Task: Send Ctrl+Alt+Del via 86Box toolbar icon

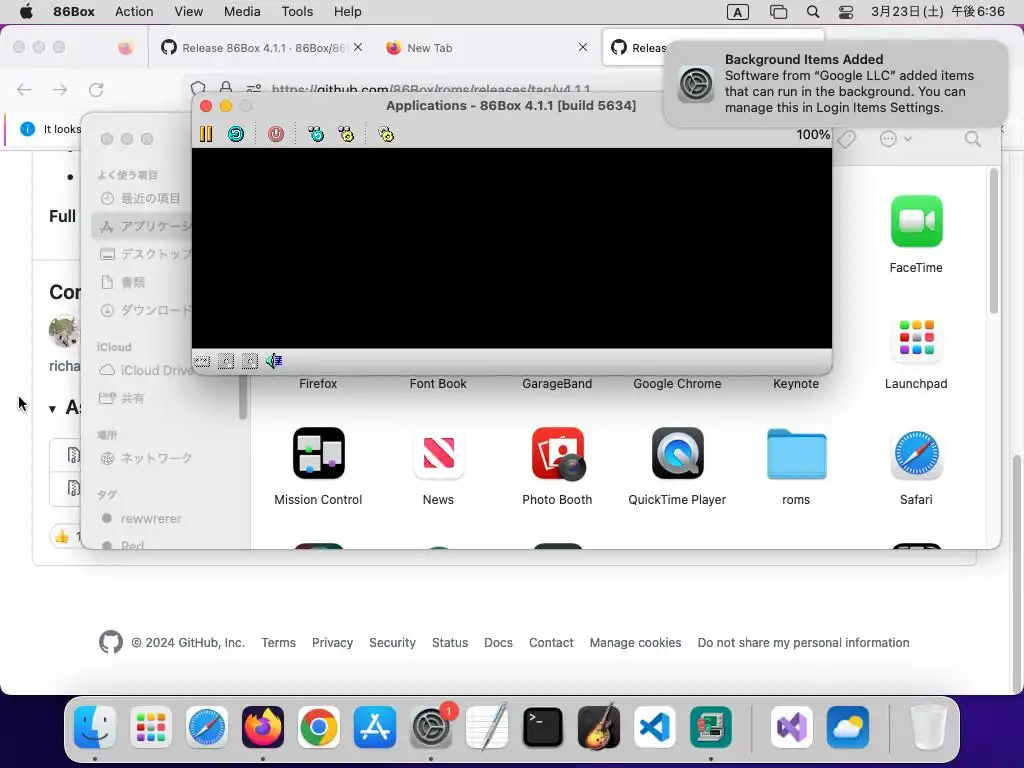Action: tap(316, 134)
